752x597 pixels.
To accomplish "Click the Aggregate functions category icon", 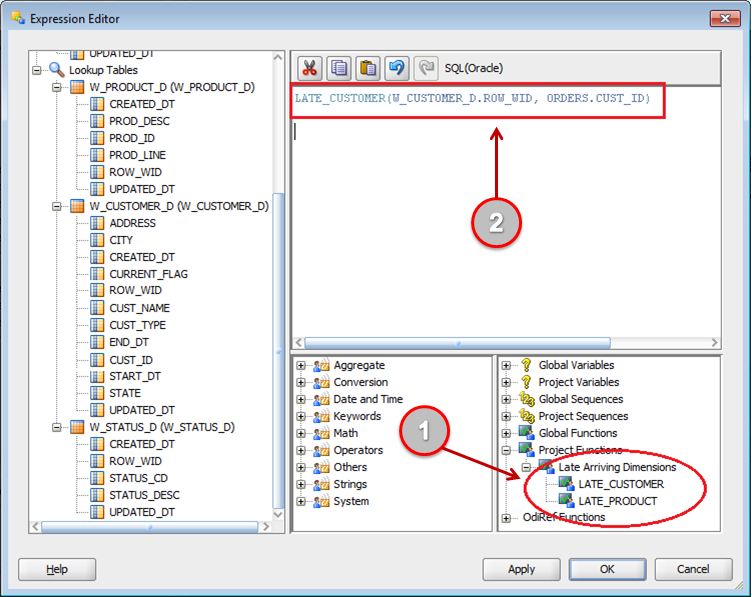I will [x=321, y=365].
